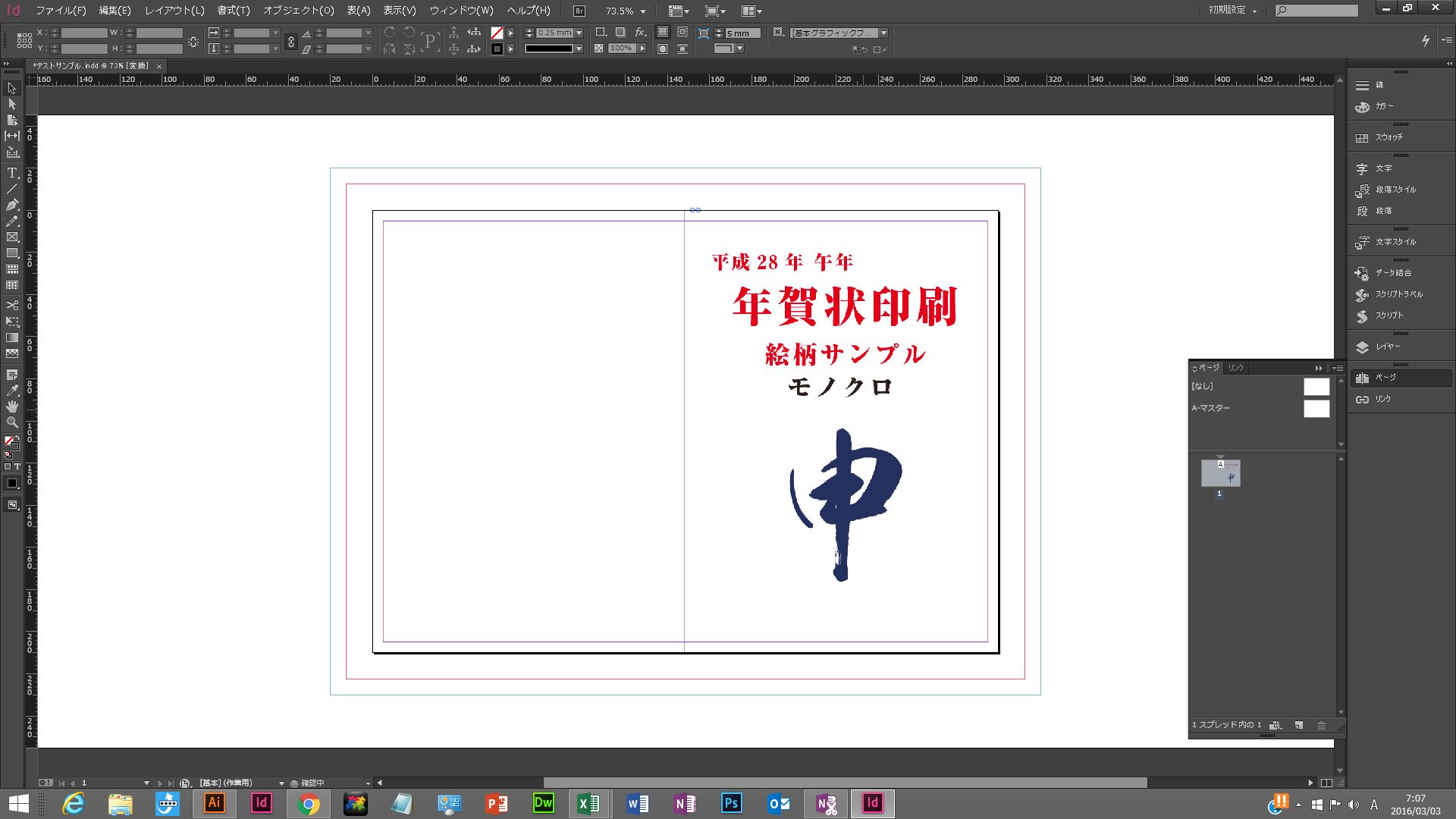
Task: Select the Zoom magnifier tool
Action: 12,422
